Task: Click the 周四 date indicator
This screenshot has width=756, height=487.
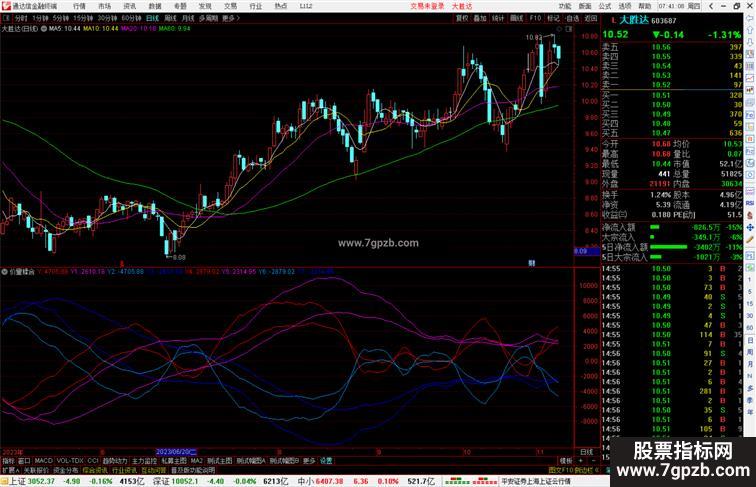Action: tap(694, 6)
